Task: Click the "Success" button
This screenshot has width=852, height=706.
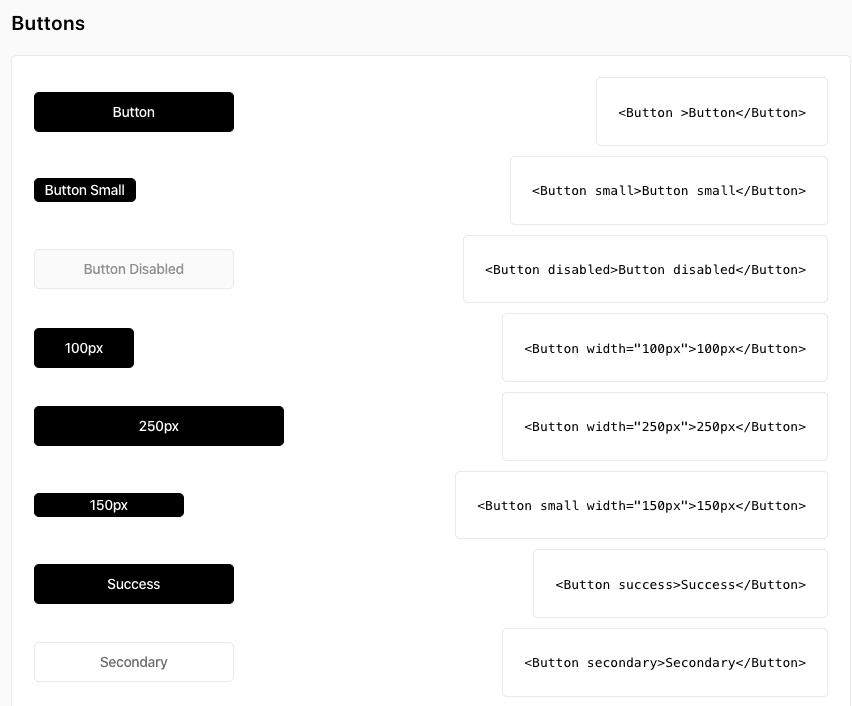Action: point(134,584)
